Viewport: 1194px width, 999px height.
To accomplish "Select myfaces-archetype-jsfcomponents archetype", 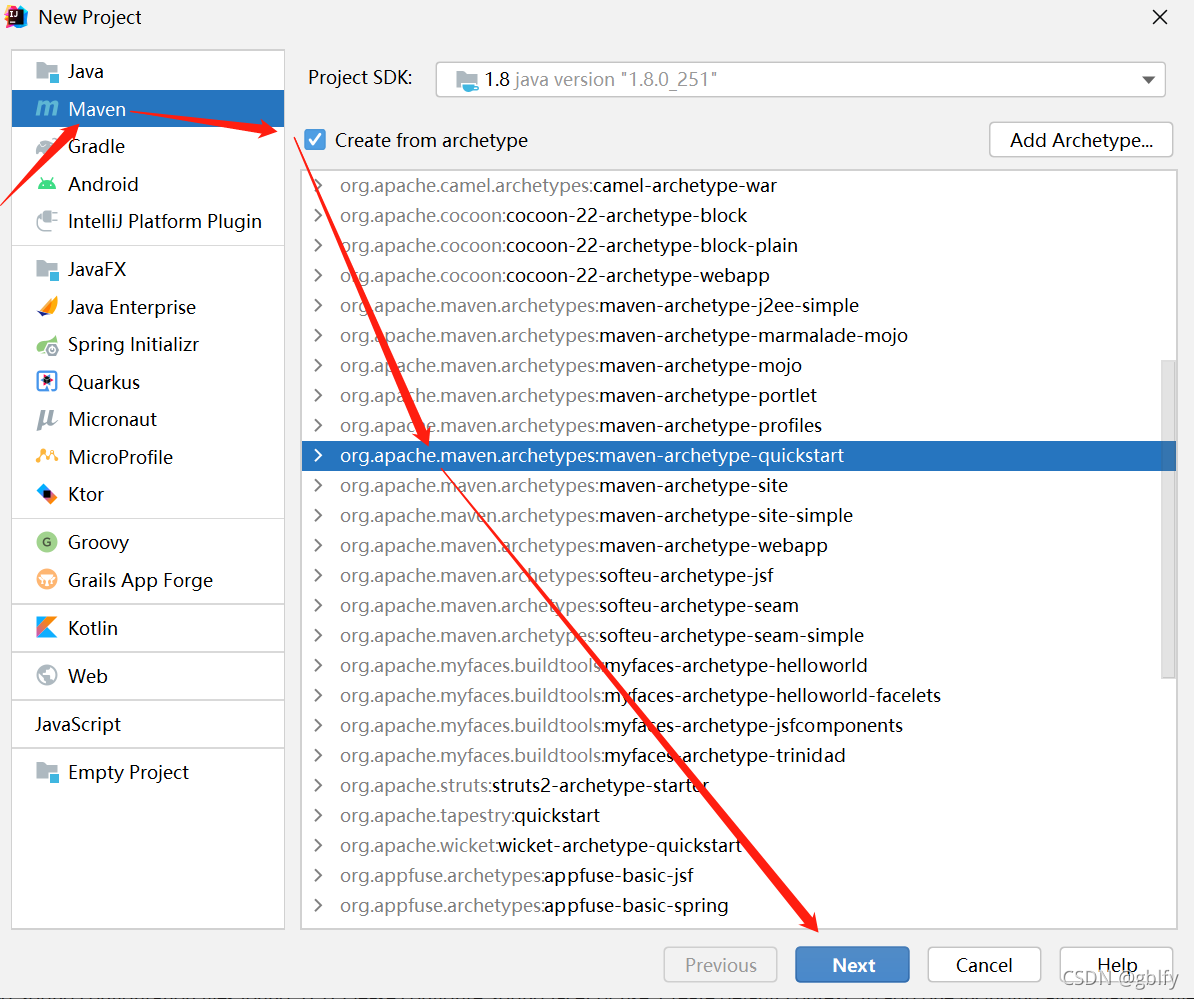I will click(739, 726).
